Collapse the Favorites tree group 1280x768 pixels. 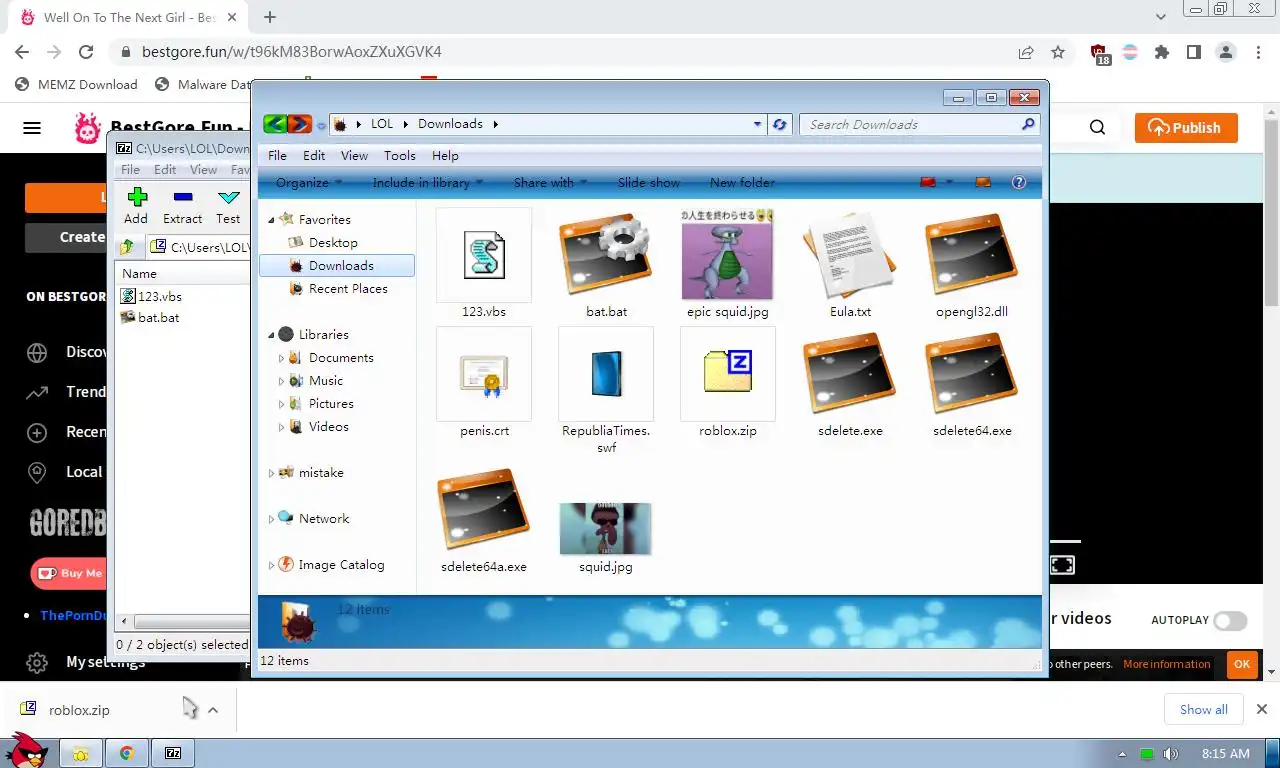pos(271,220)
